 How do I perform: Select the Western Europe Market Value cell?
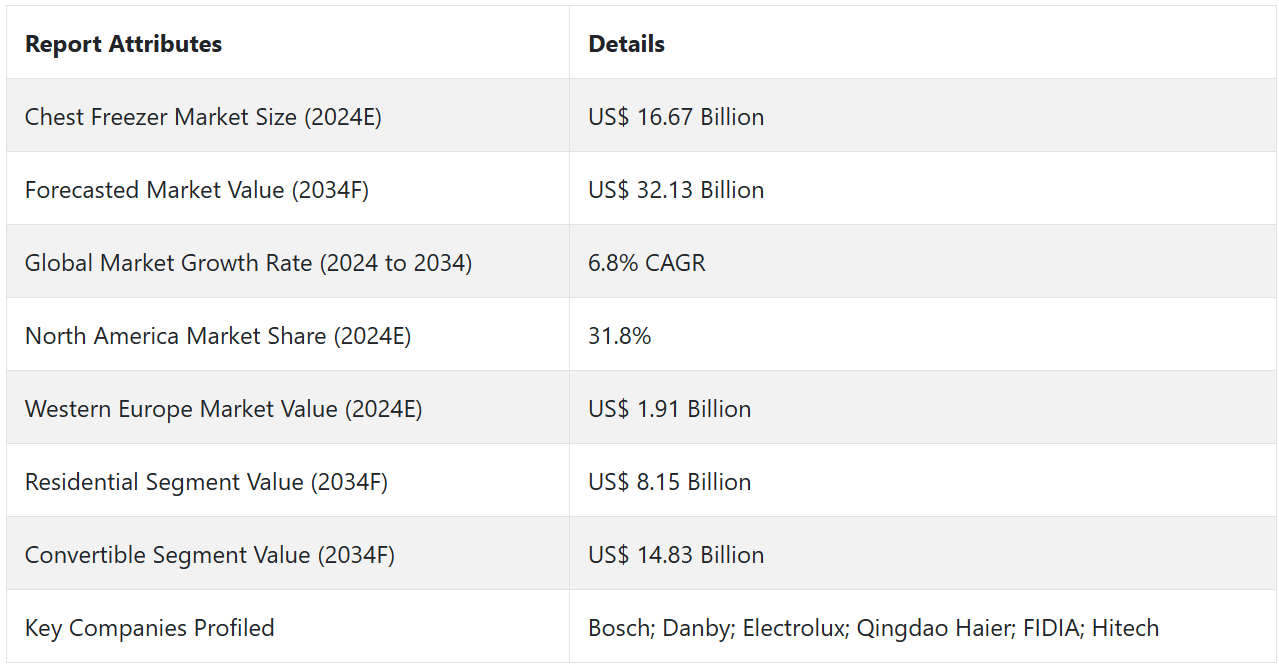click(223, 409)
